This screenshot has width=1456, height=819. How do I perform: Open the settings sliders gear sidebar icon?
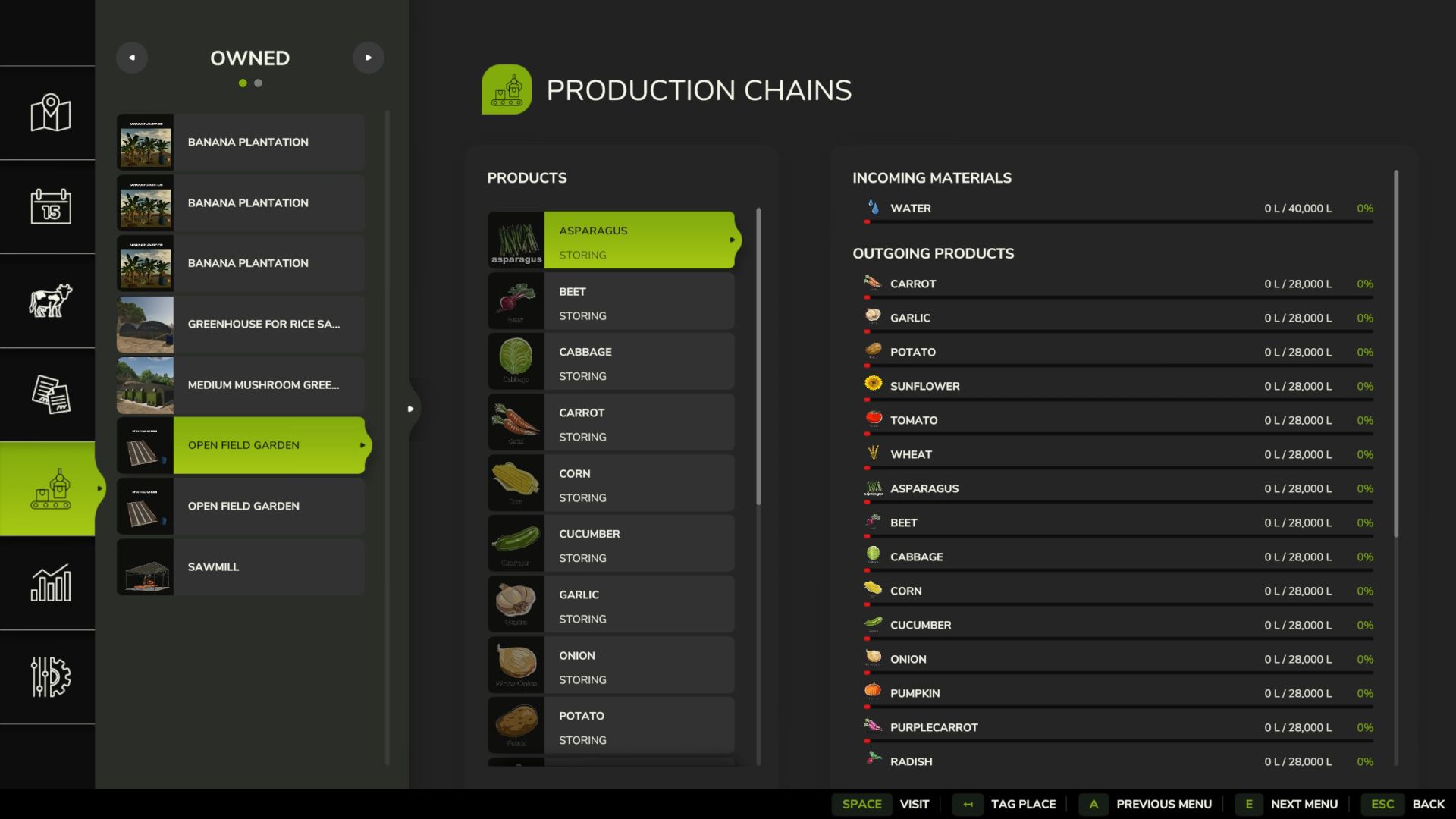point(50,676)
